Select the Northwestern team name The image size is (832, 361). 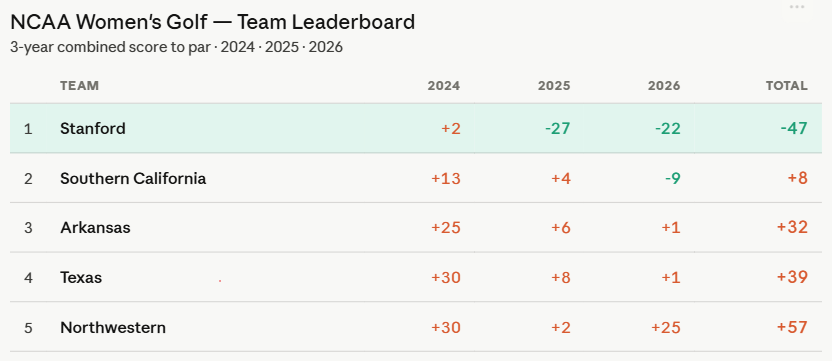pos(113,328)
